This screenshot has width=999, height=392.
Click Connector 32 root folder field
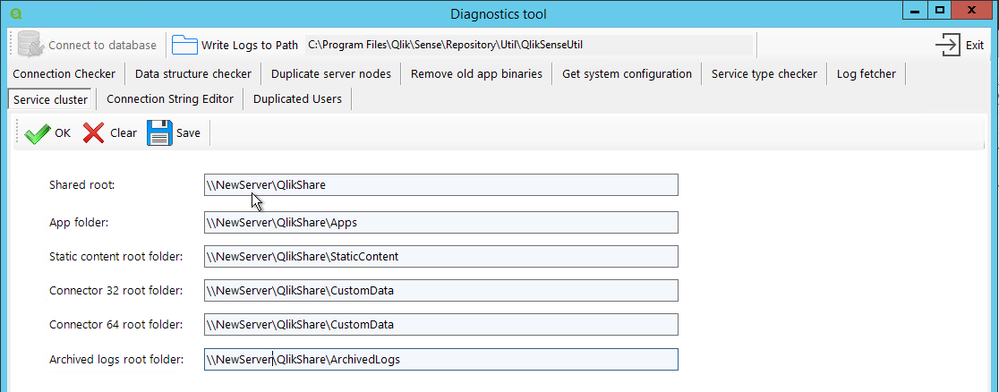coord(441,290)
